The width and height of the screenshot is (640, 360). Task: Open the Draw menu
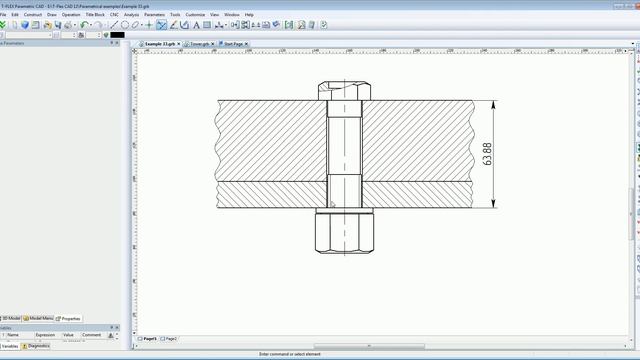click(52, 15)
